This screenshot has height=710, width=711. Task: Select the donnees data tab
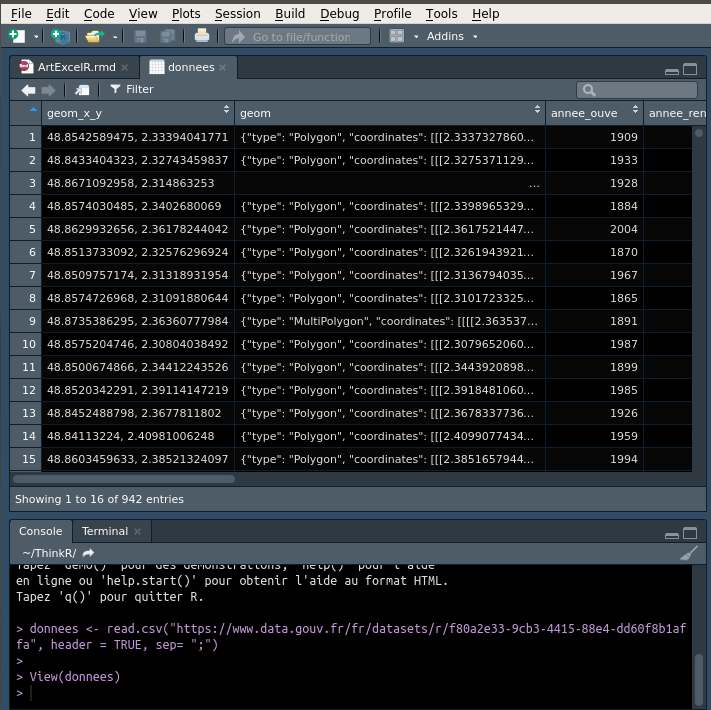point(187,68)
